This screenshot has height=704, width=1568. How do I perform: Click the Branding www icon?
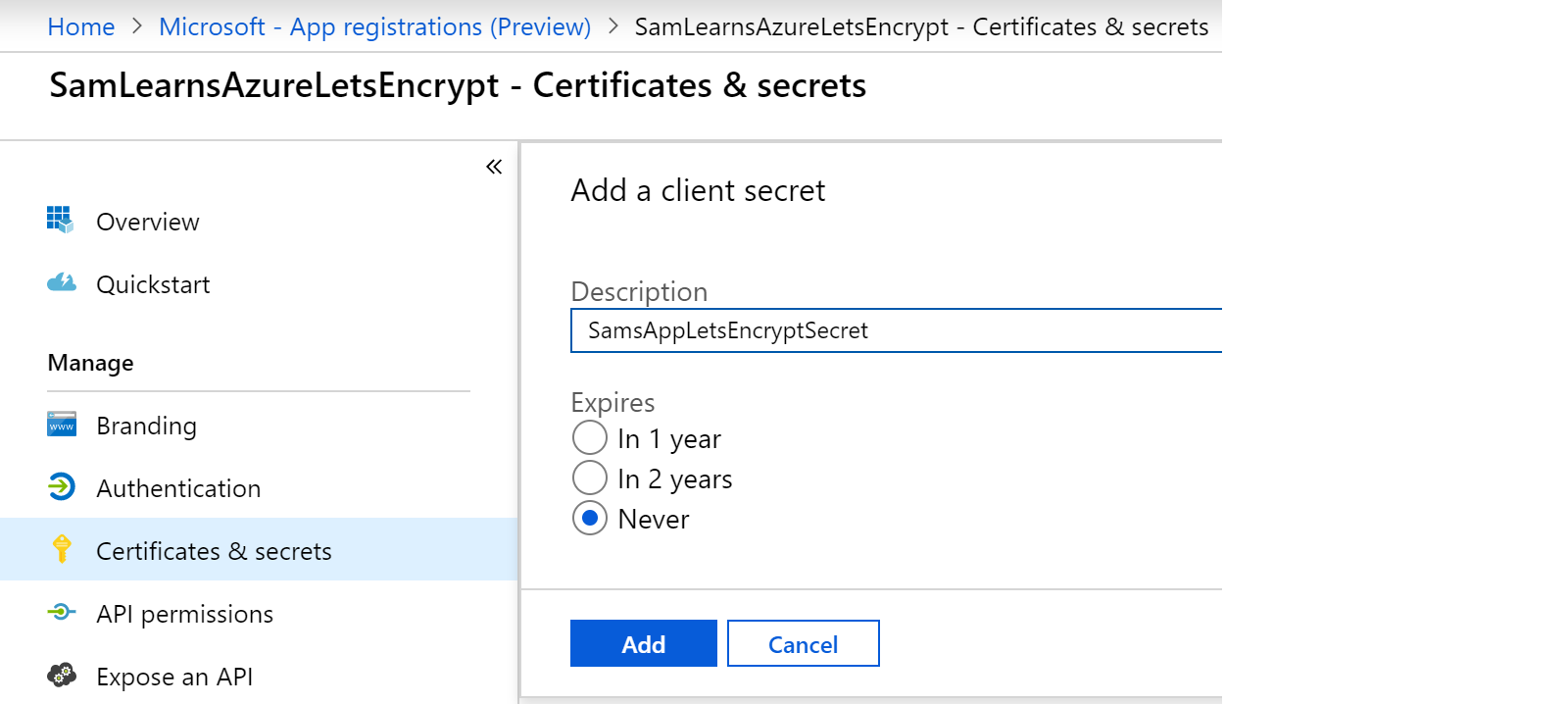click(x=61, y=425)
